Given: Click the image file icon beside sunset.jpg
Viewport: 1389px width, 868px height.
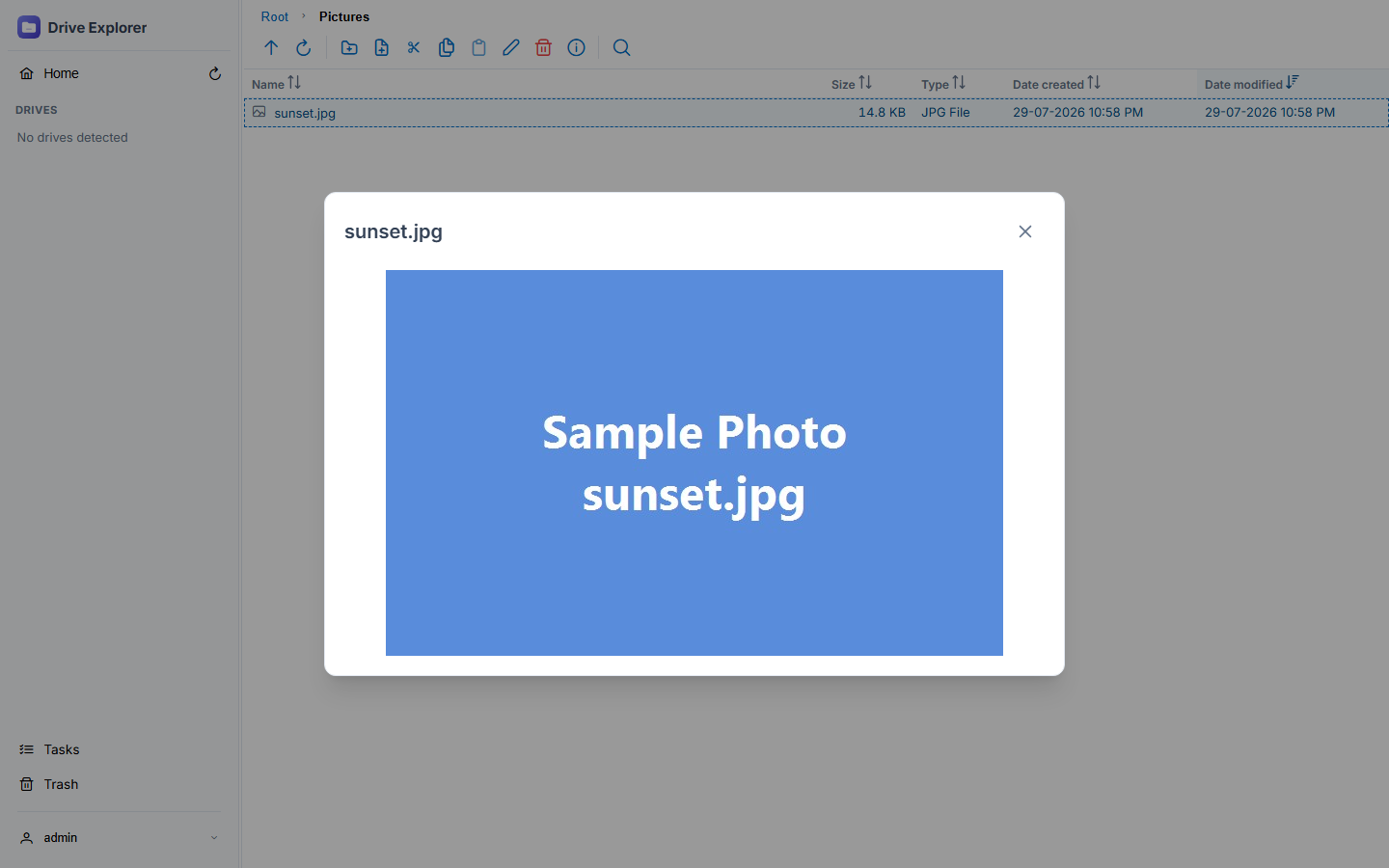Looking at the screenshot, I should point(259,112).
